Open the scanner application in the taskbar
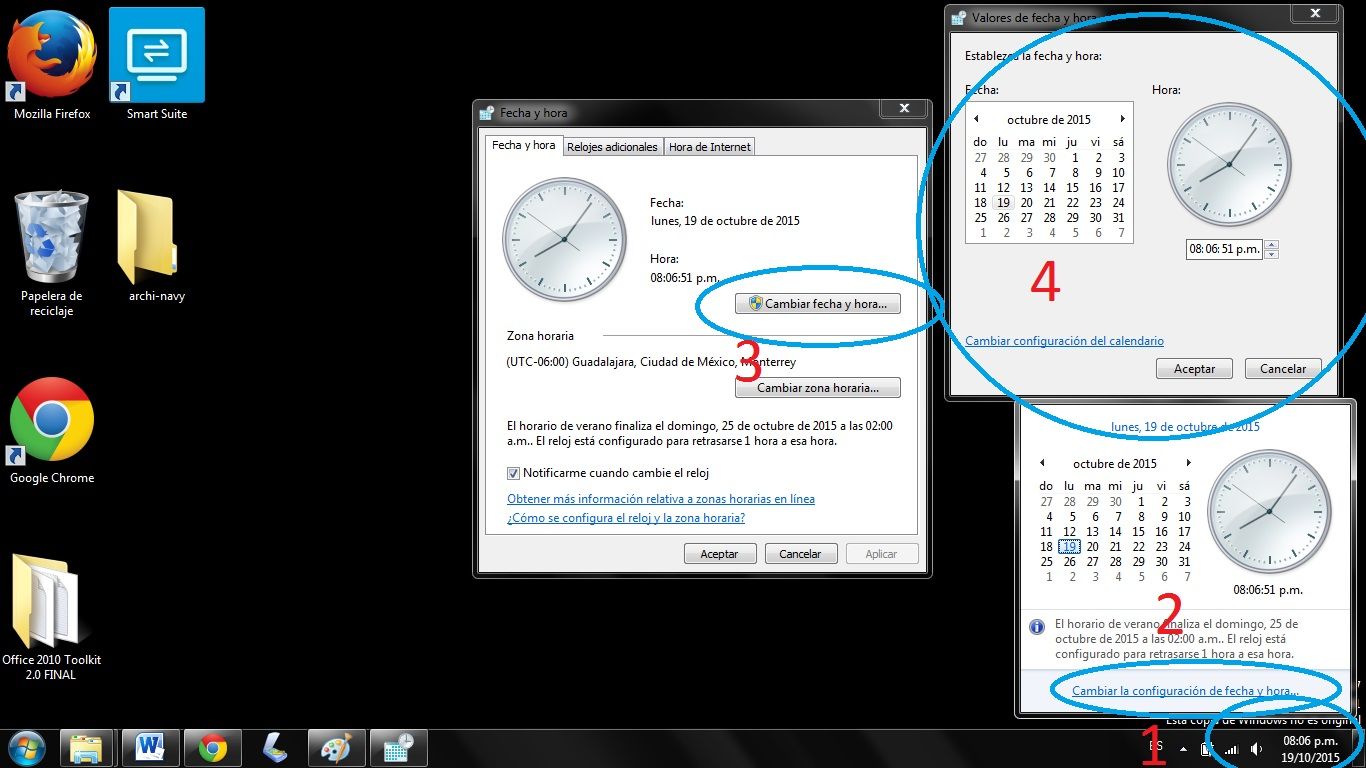Viewport: 1366px width, 768px height. (275, 747)
